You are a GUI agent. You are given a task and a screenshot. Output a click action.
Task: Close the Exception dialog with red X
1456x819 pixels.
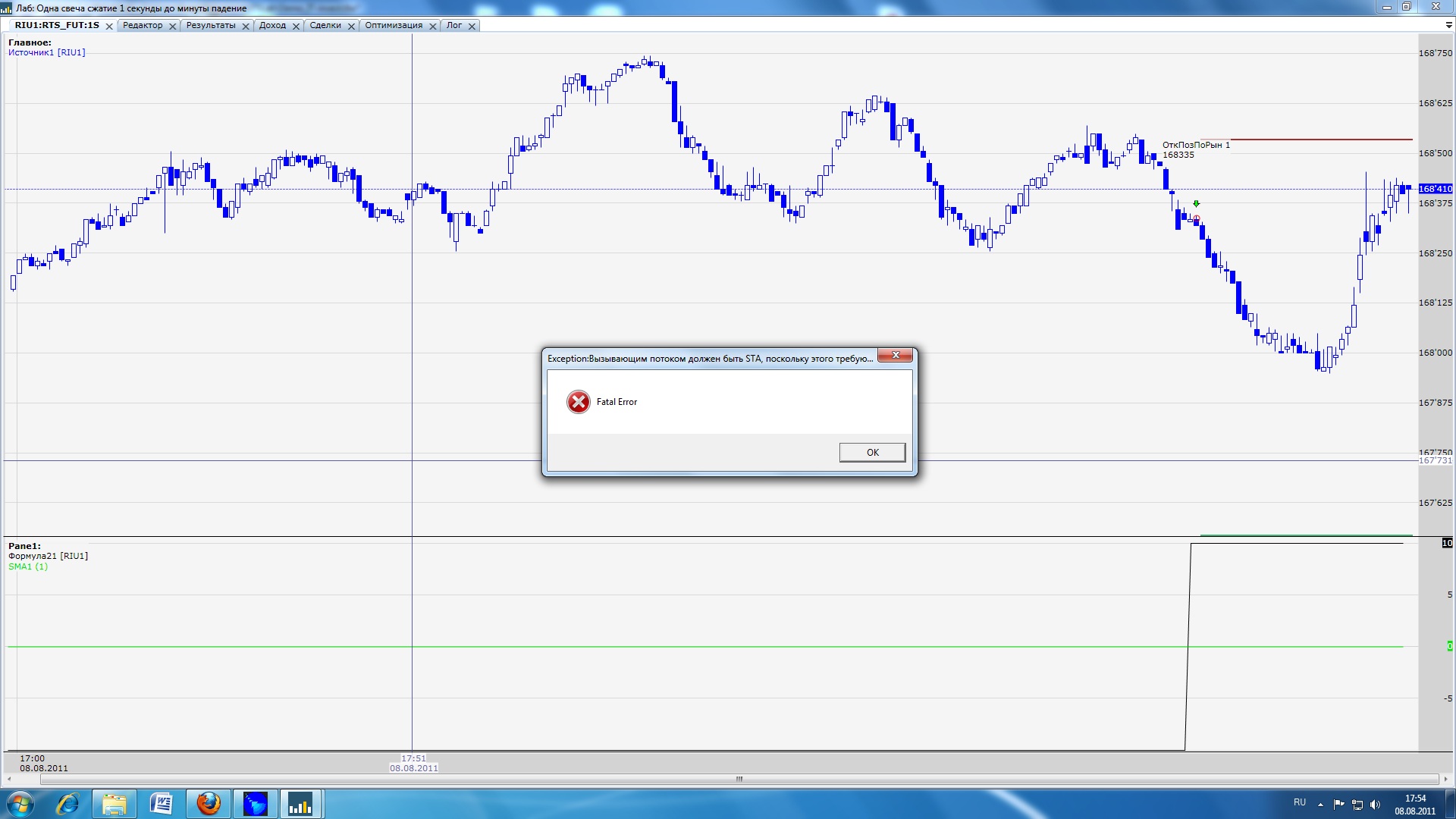tap(895, 355)
